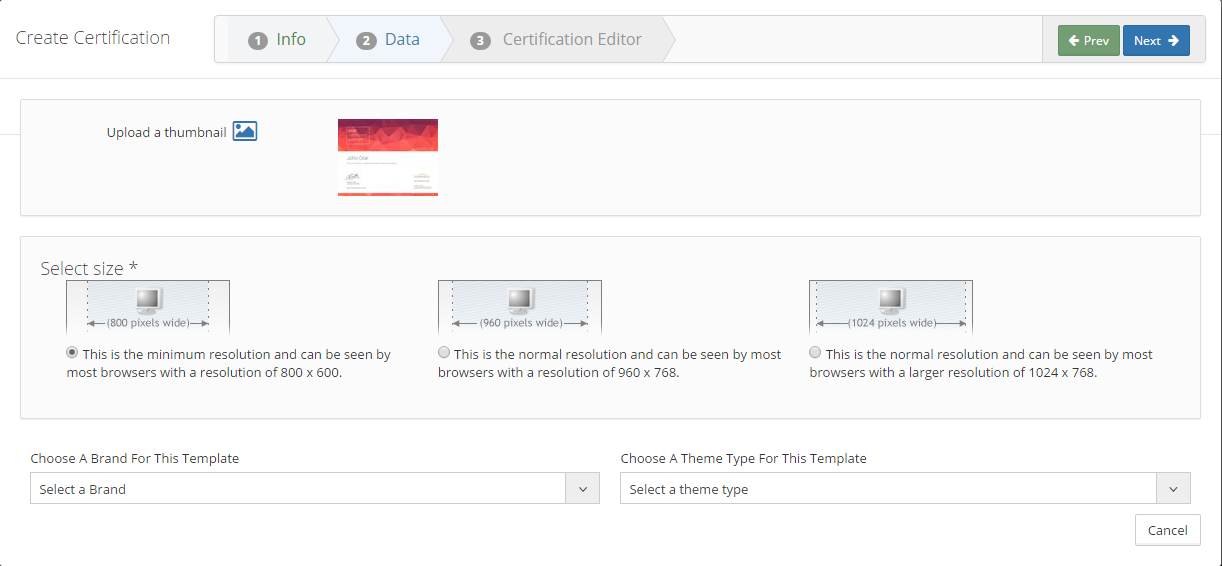The image size is (1222, 566).
Task: Open the Select a theme type field
Action: (x=888, y=489)
